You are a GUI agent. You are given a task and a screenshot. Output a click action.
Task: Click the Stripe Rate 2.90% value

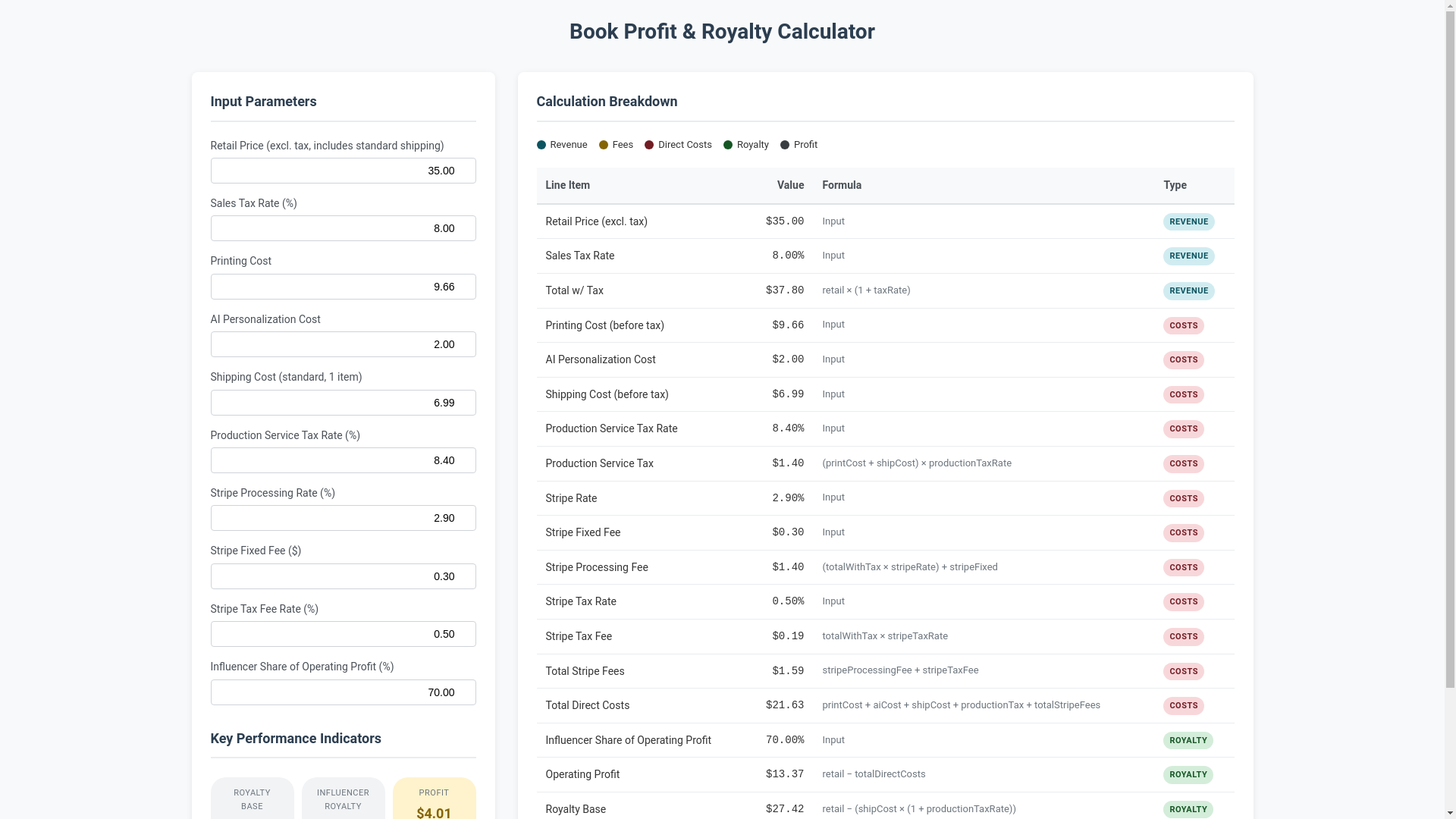pyautogui.click(x=788, y=498)
